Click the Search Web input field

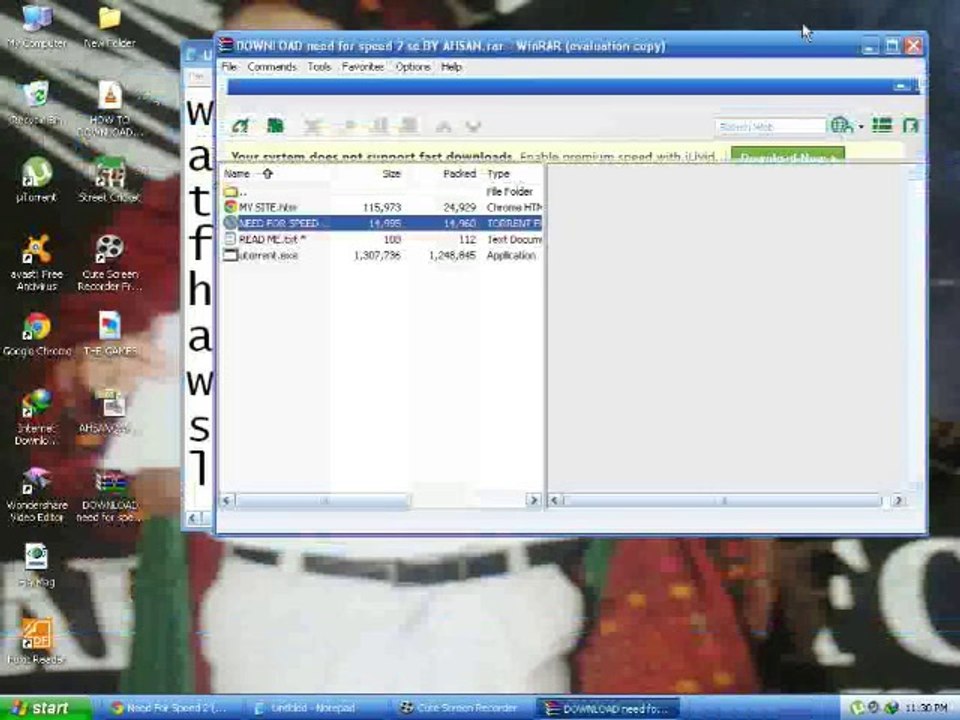[x=770, y=127]
